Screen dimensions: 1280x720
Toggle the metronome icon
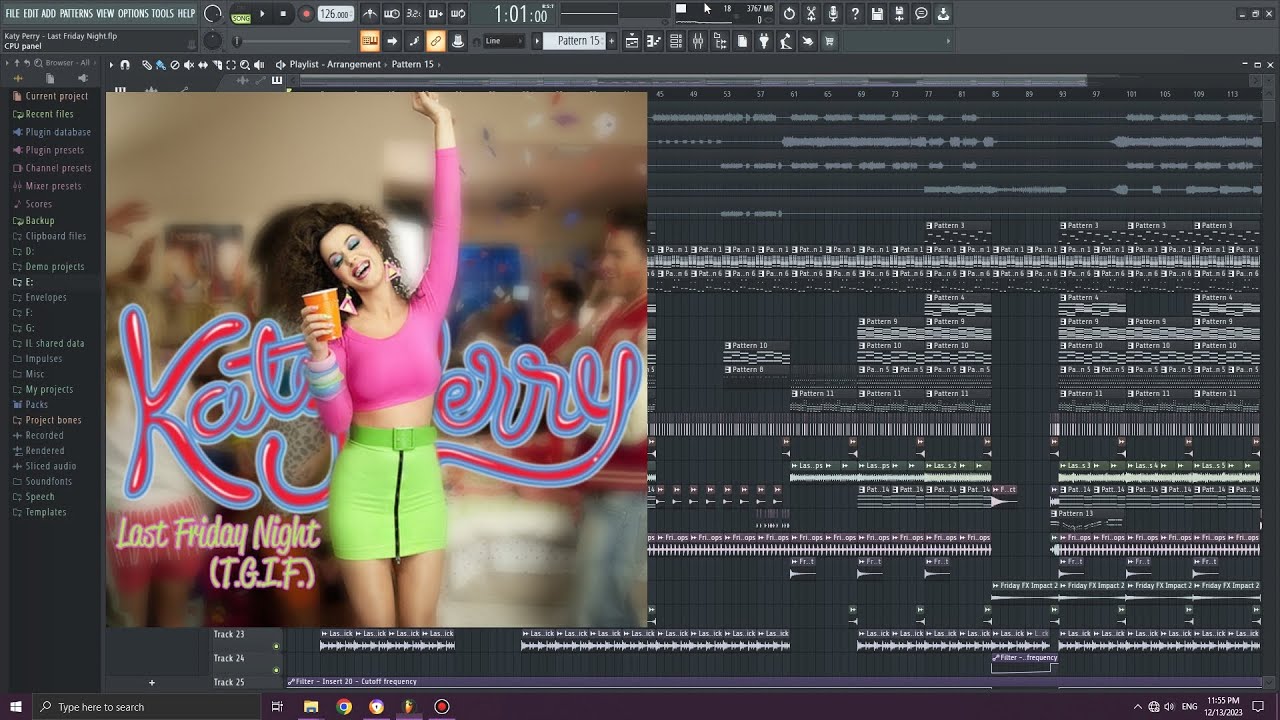click(x=369, y=14)
